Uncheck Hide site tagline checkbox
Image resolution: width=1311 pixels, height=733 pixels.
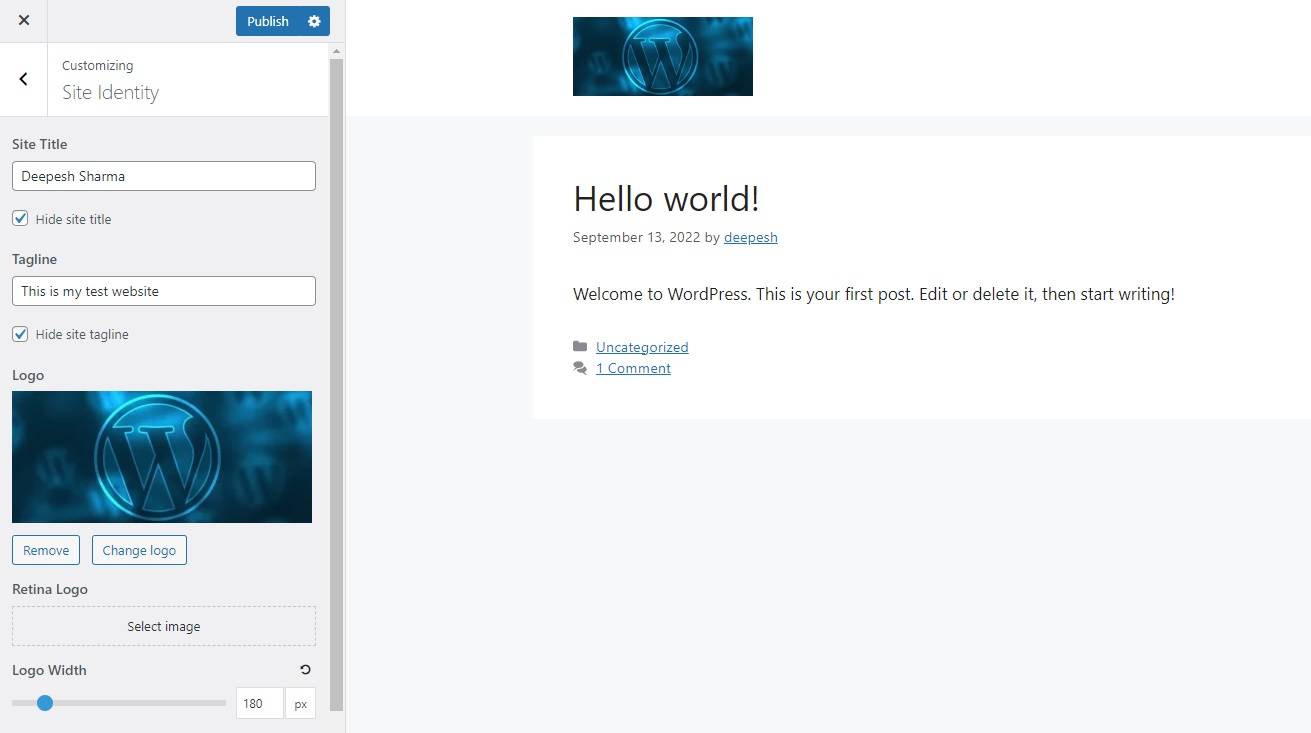click(x=20, y=334)
